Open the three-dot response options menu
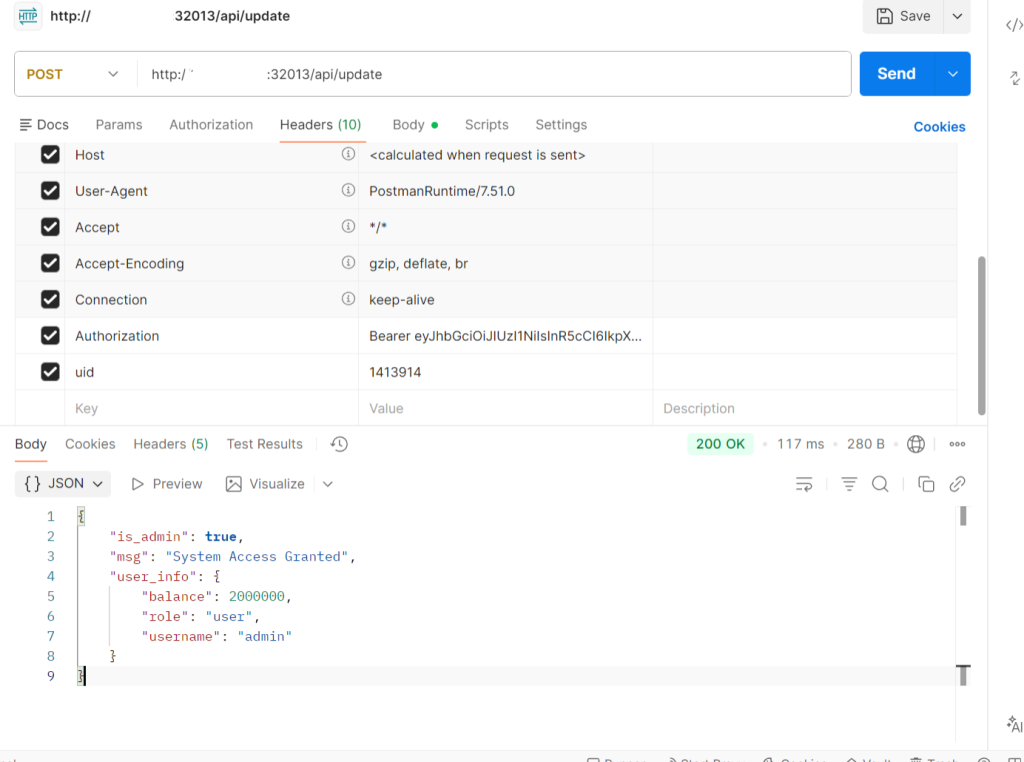Screen dimensions: 1024x762 (957, 444)
